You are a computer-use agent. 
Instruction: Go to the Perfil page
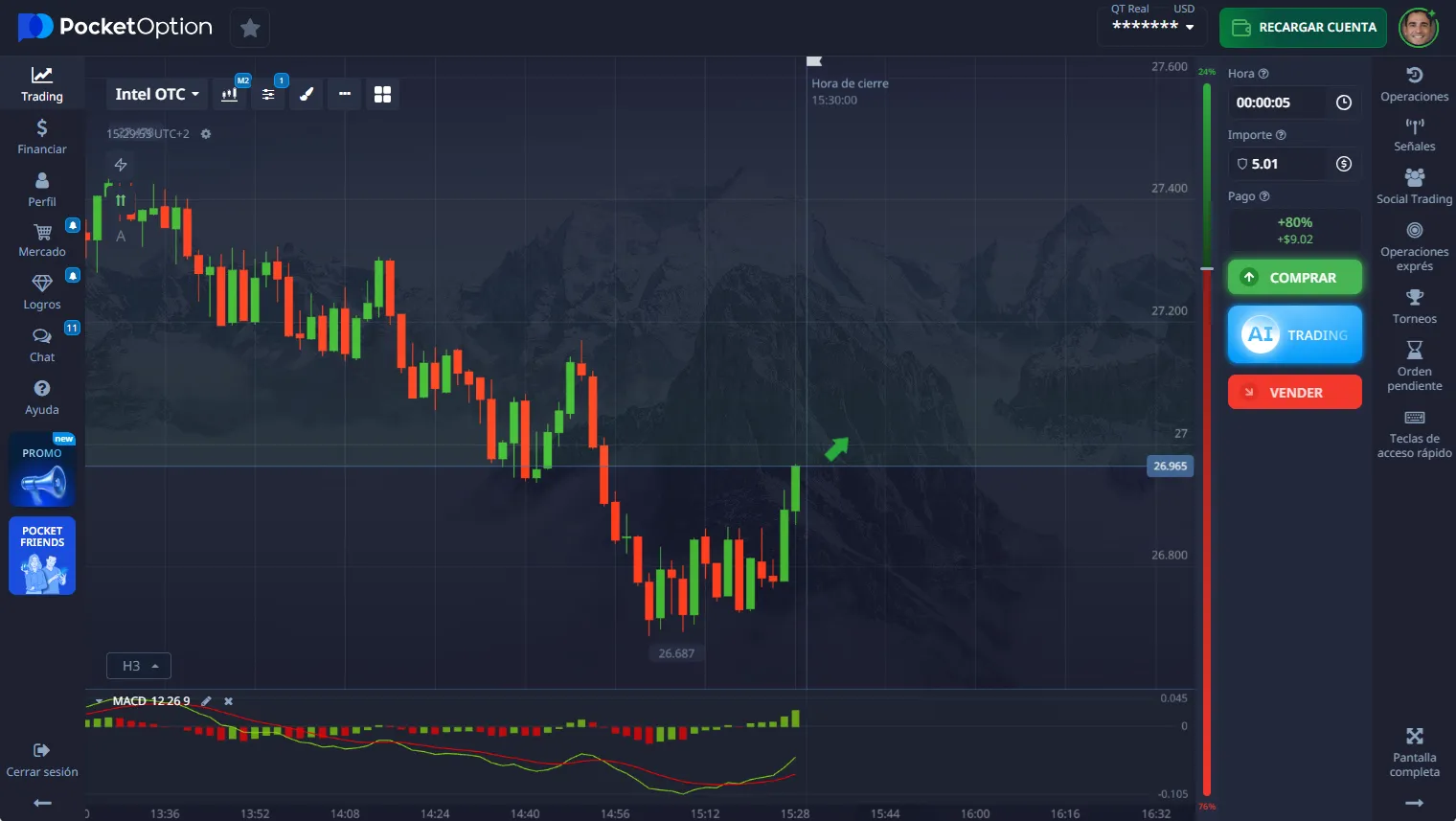[x=42, y=190]
